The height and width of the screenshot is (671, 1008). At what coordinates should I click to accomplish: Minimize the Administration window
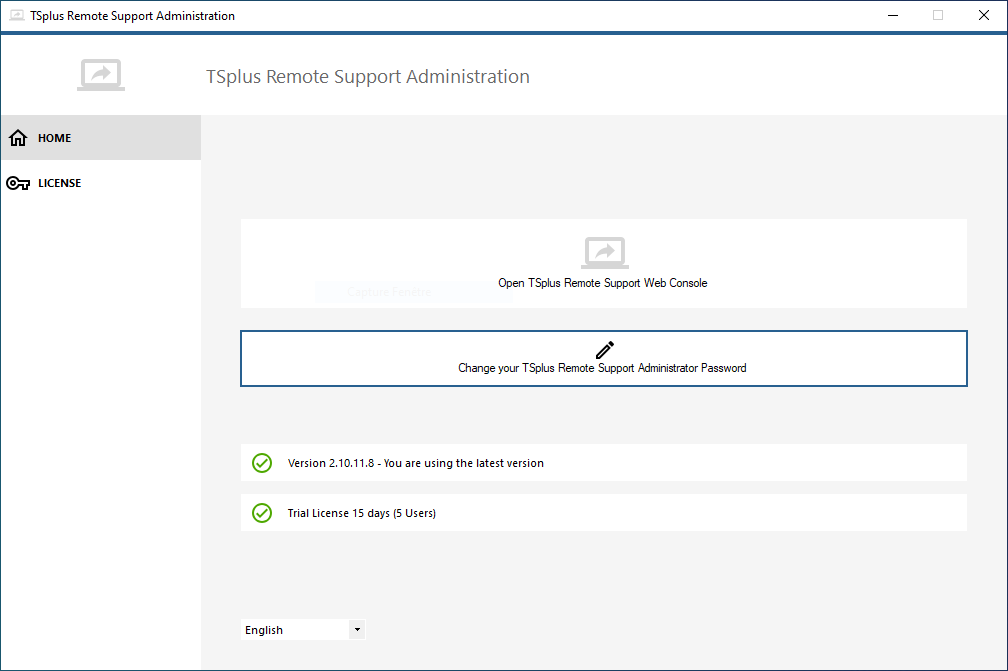[893, 15]
